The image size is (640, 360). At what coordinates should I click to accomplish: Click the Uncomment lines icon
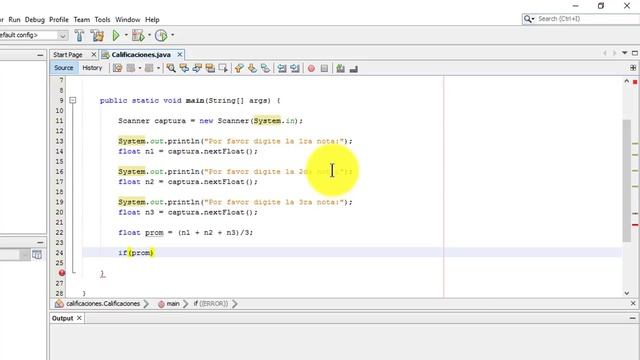click(x=353, y=68)
